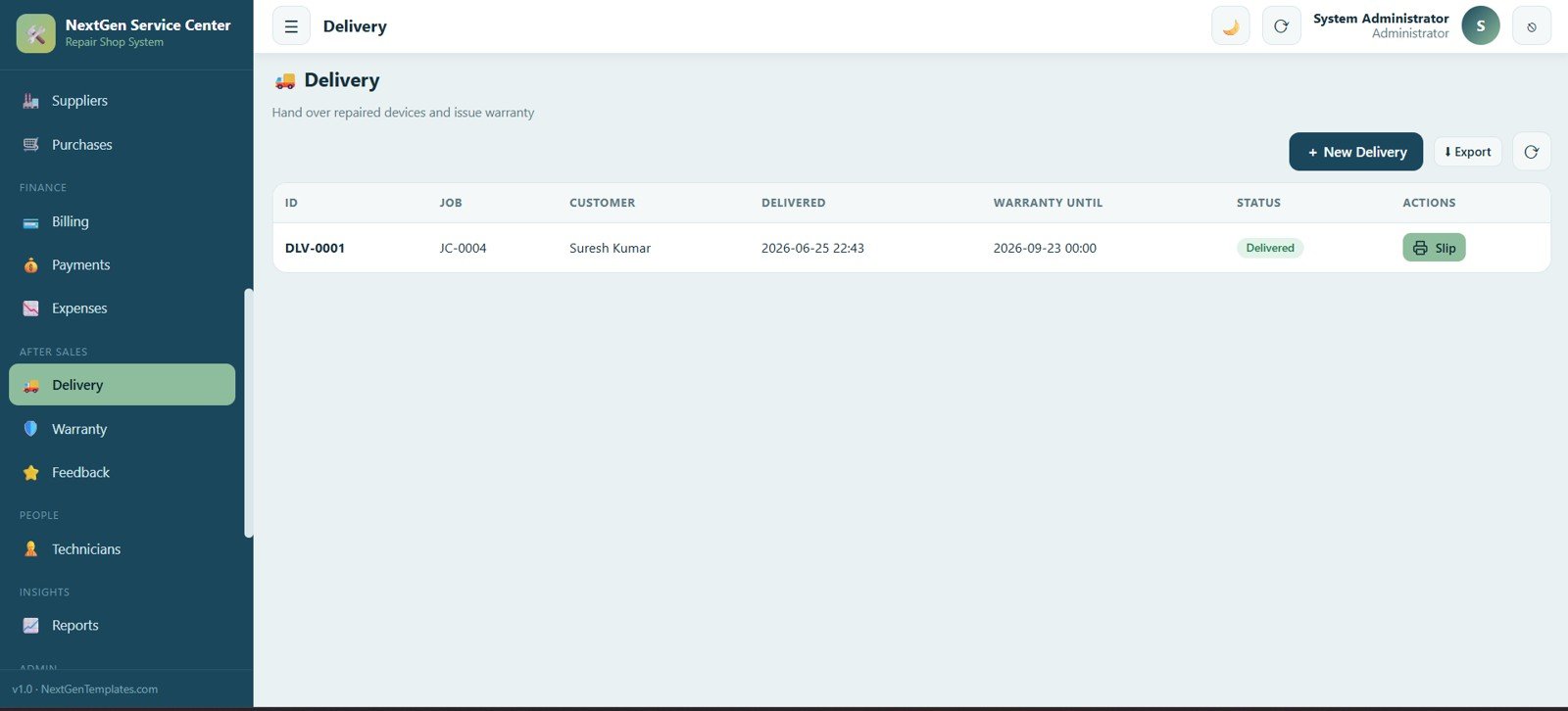Click the Delivery title in top bar

point(355,26)
